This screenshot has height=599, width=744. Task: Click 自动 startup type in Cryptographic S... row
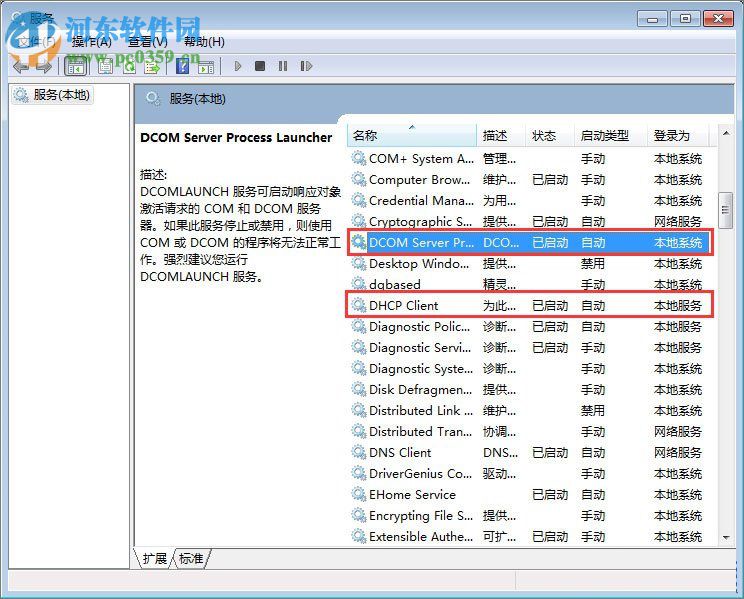pyautogui.click(x=593, y=221)
